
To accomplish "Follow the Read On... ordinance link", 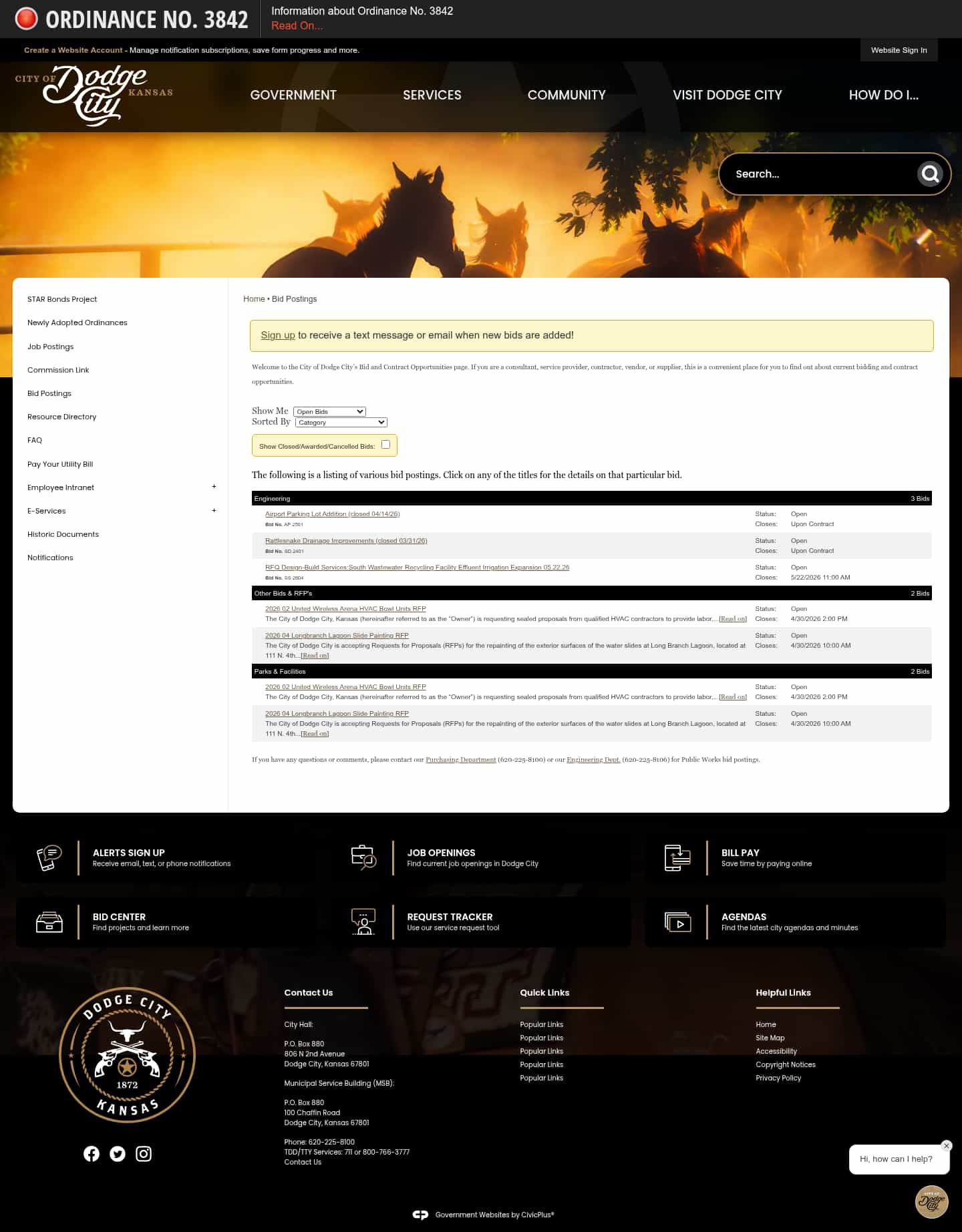I will [x=297, y=25].
